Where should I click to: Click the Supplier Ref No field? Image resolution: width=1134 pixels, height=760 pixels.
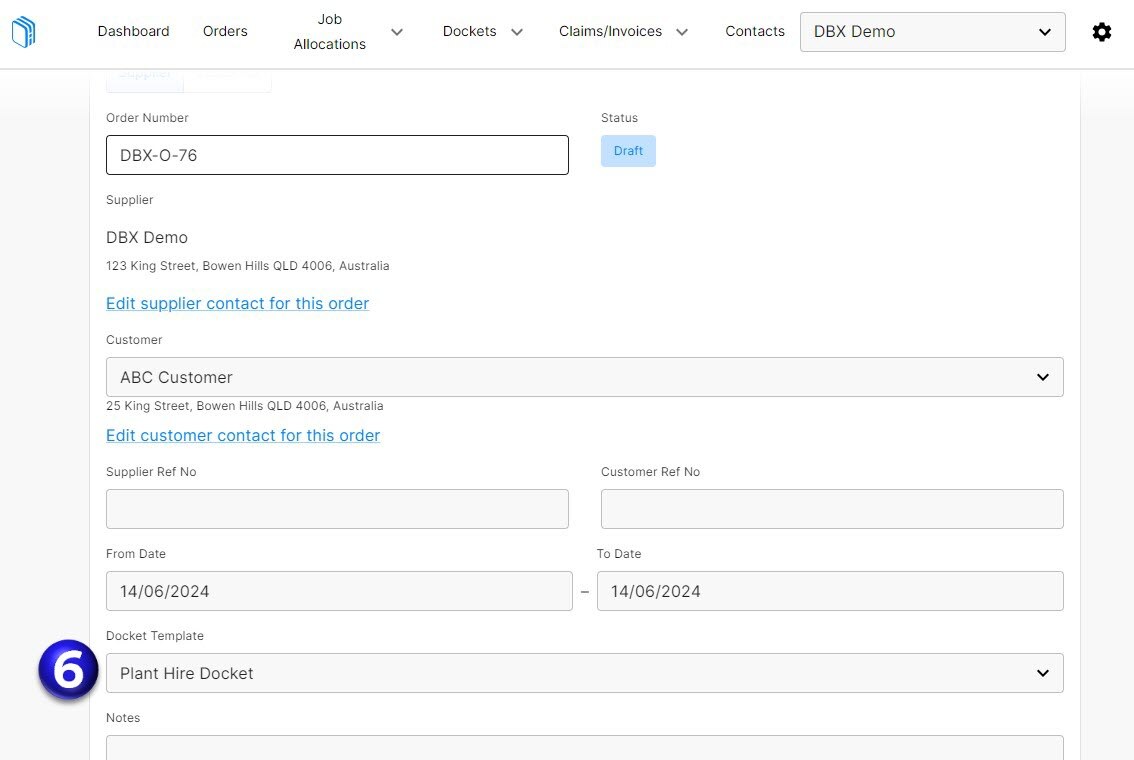pos(337,508)
